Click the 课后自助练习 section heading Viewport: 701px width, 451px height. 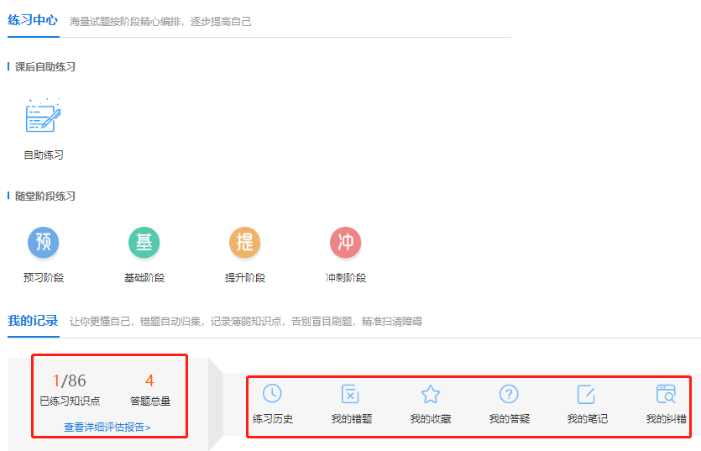[45, 67]
